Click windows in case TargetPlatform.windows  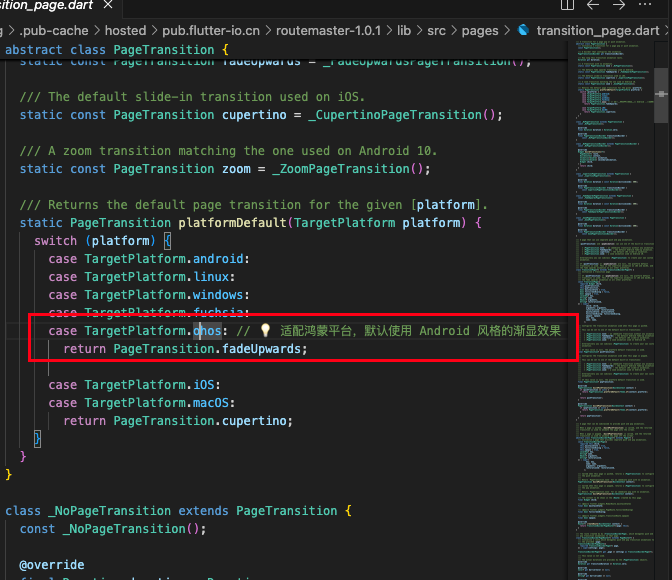(x=218, y=295)
